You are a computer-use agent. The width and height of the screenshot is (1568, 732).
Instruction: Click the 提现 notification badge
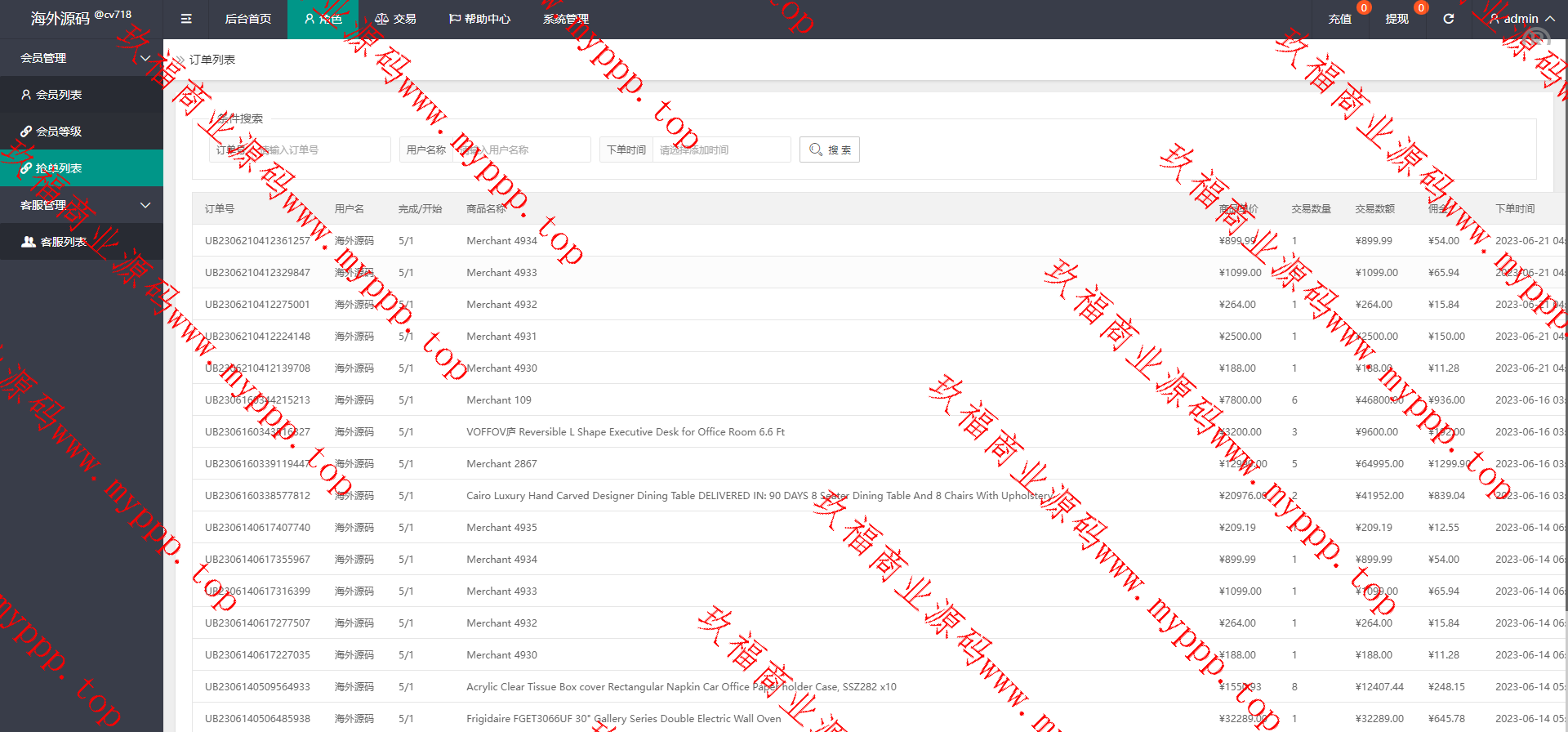tap(1421, 8)
